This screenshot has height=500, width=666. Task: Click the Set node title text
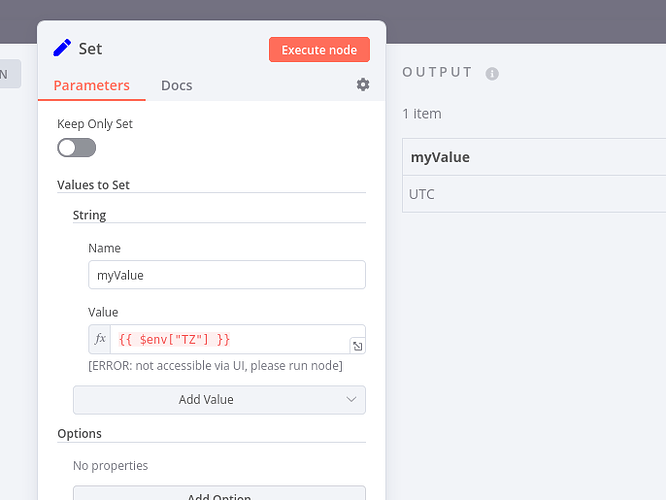click(90, 49)
